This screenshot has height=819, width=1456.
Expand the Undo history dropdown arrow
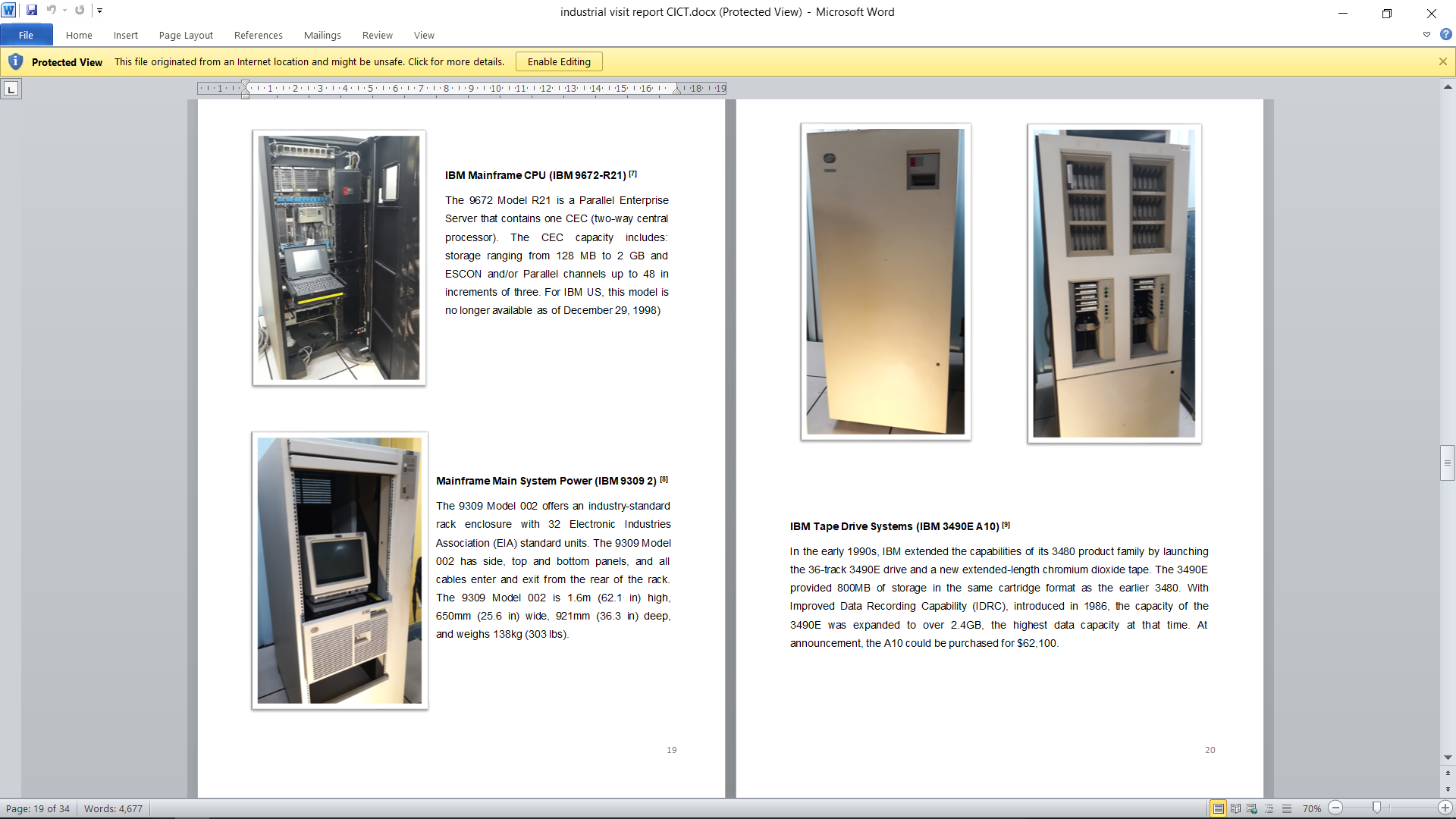point(64,11)
